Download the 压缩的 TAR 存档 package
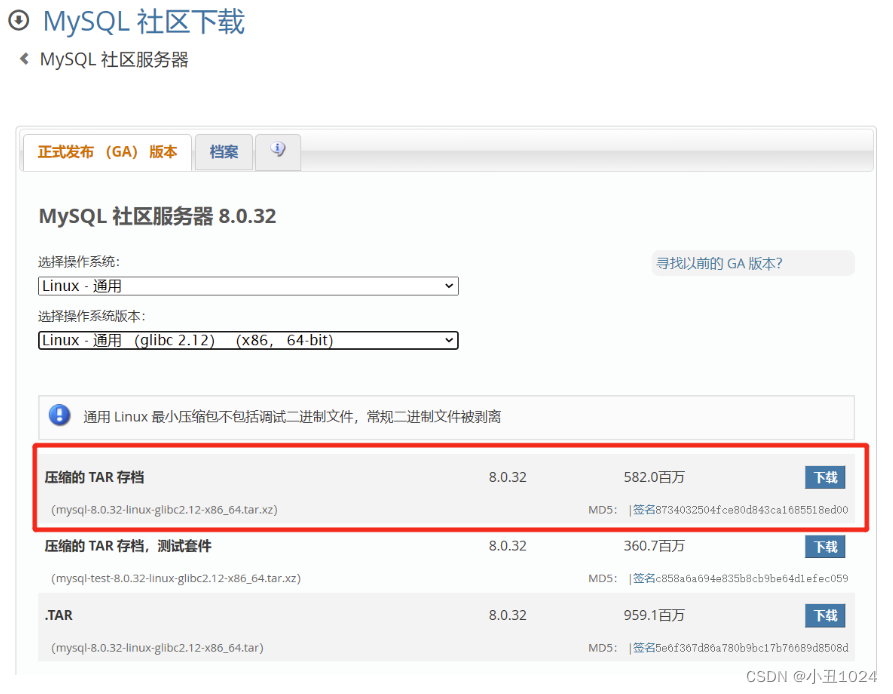 coord(824,477)
